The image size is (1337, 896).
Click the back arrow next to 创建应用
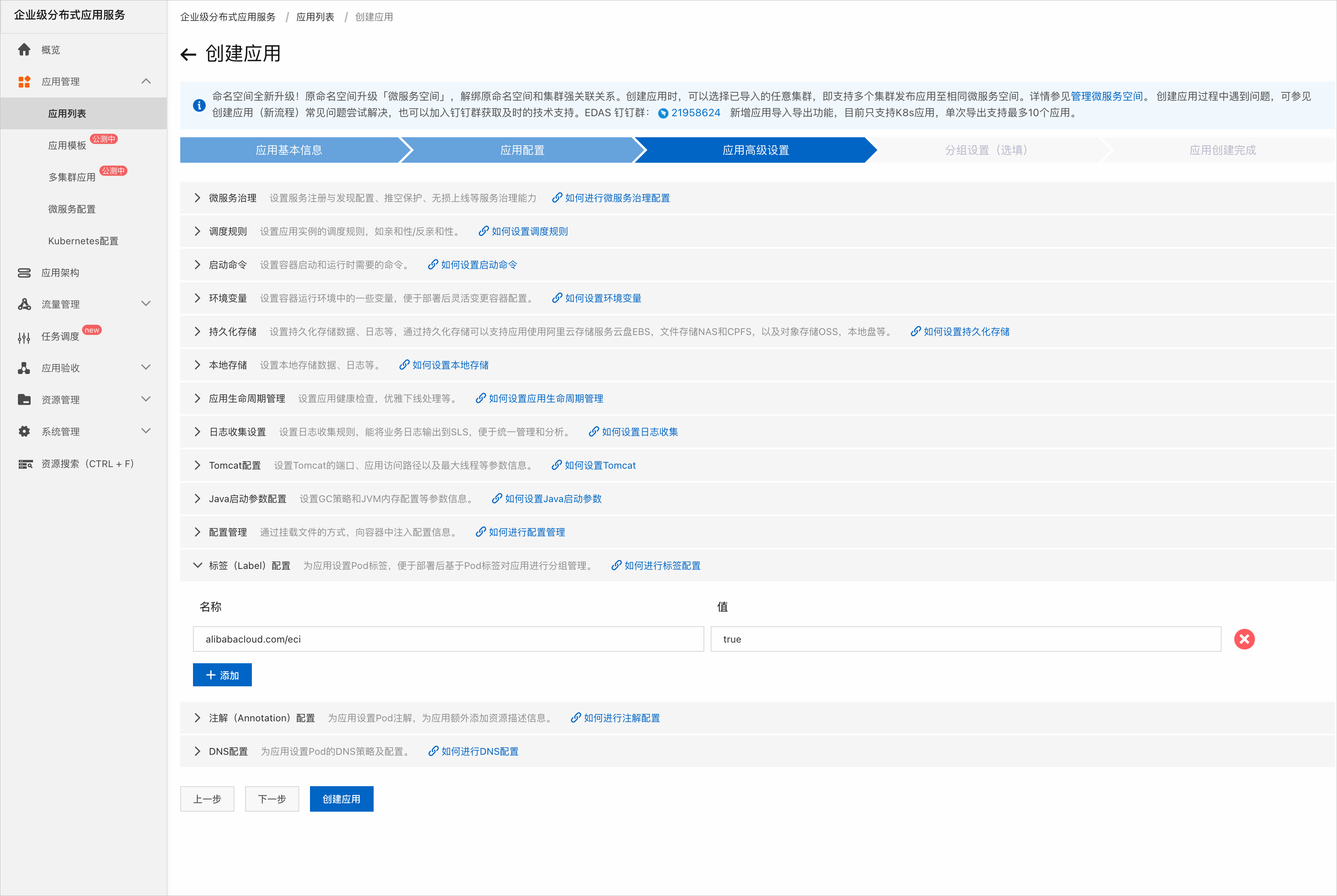tap(189, 54)
